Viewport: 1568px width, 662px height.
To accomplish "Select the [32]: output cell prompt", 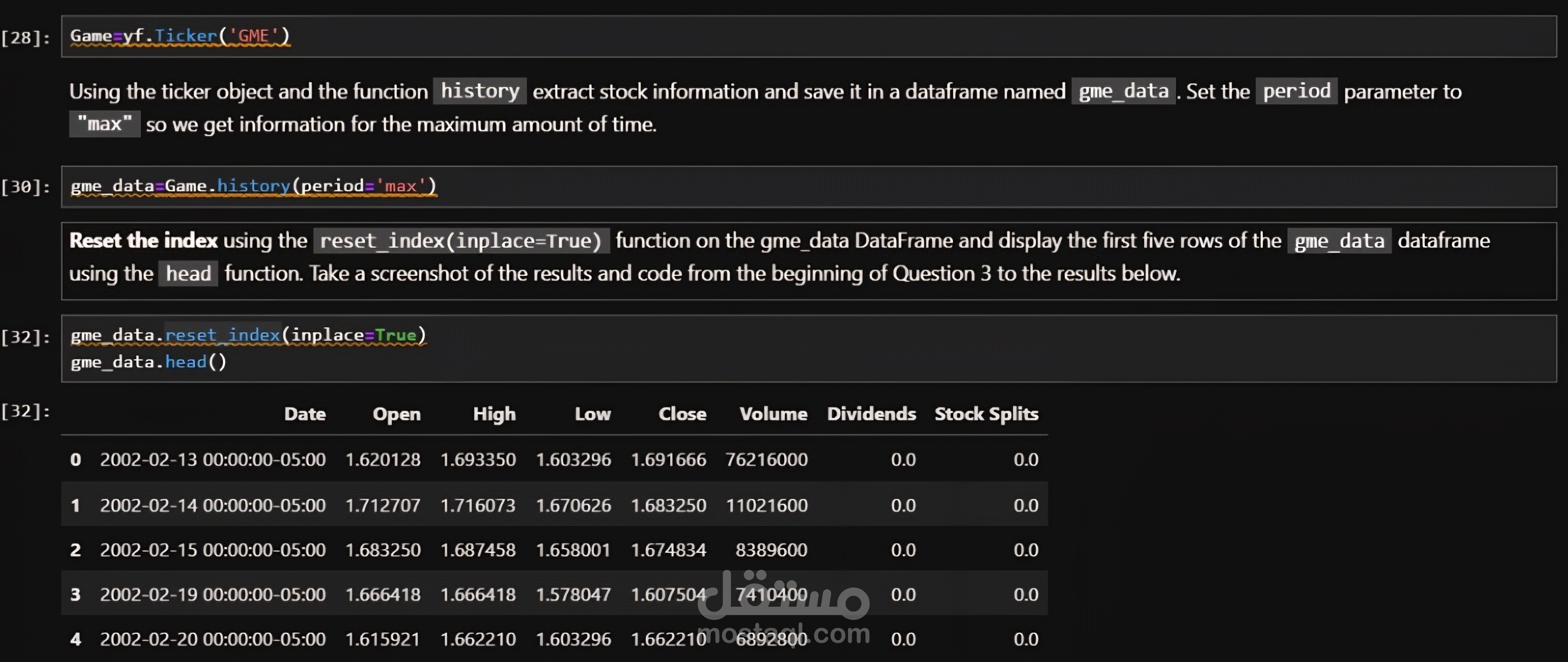I will point(25,411).
